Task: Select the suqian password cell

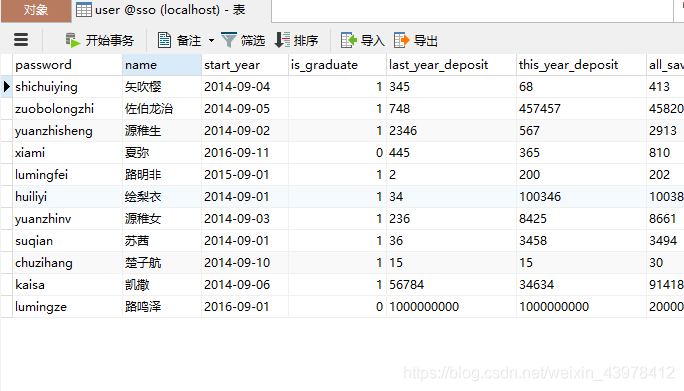Action: pyautogui.click(x=68, y=241)
